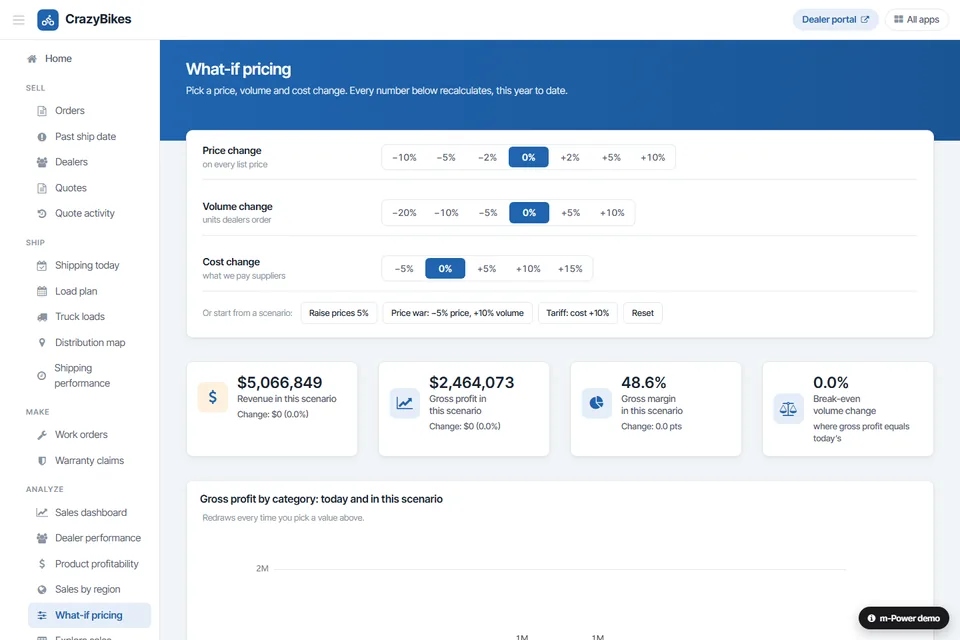This screenshot has height=640, width=960.
Task: Navigate to Sales dashboard
Action: coord(89,513)
